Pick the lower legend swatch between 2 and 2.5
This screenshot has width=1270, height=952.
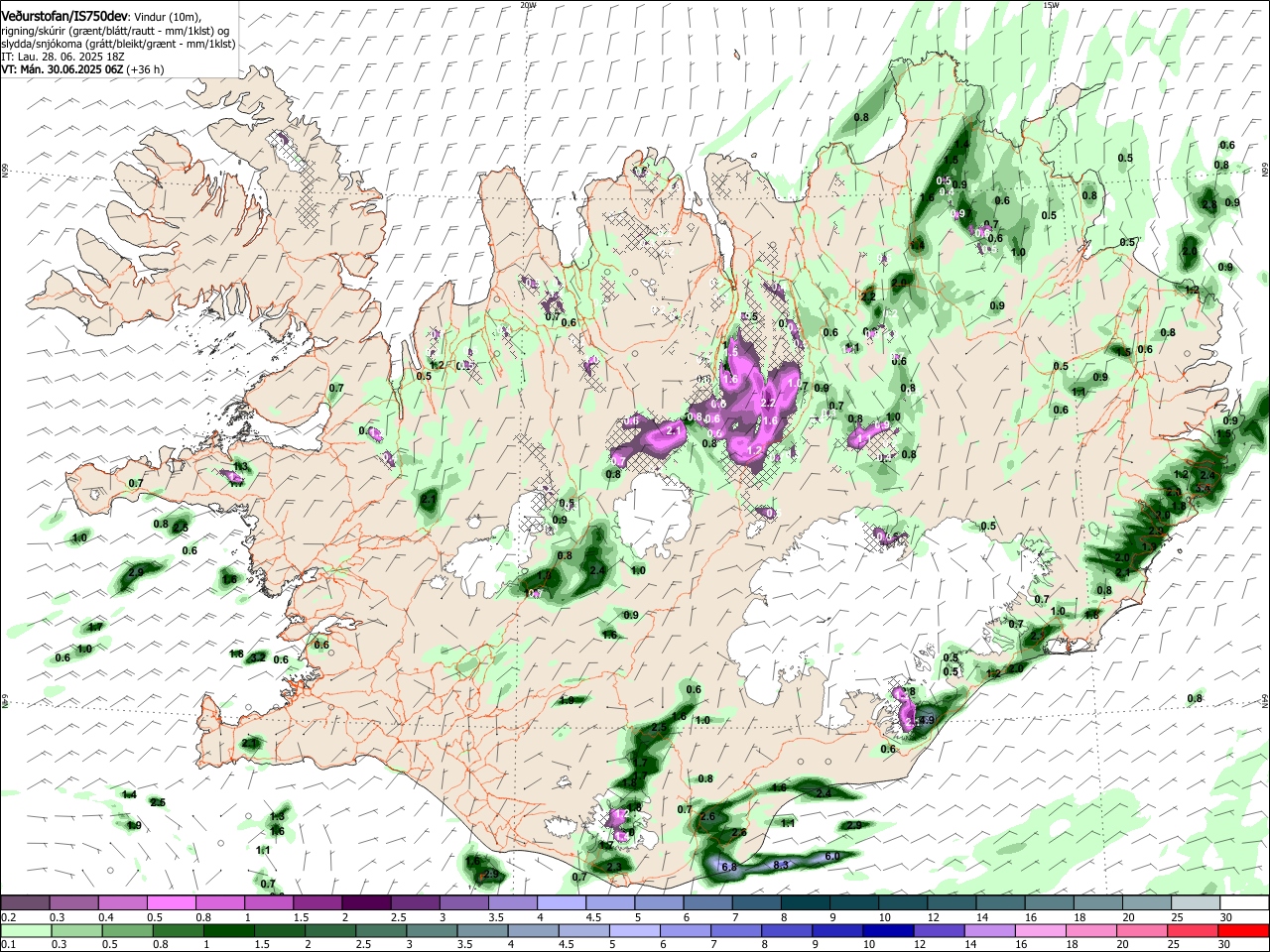pyautogui.click(x=331, y=930)
